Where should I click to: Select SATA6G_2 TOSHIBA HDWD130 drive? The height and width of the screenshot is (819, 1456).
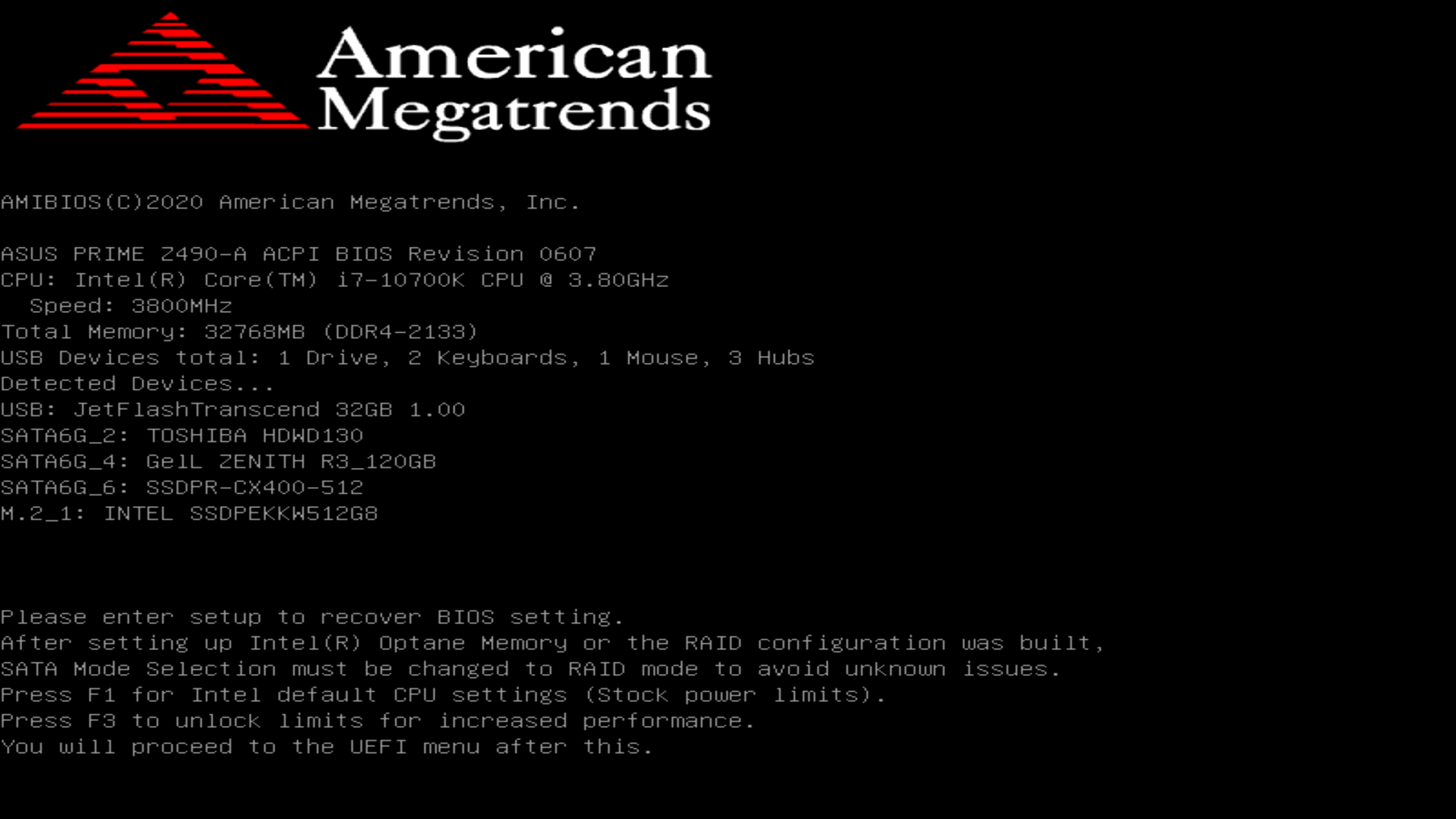pyautogui.click(x=182, y=434)
